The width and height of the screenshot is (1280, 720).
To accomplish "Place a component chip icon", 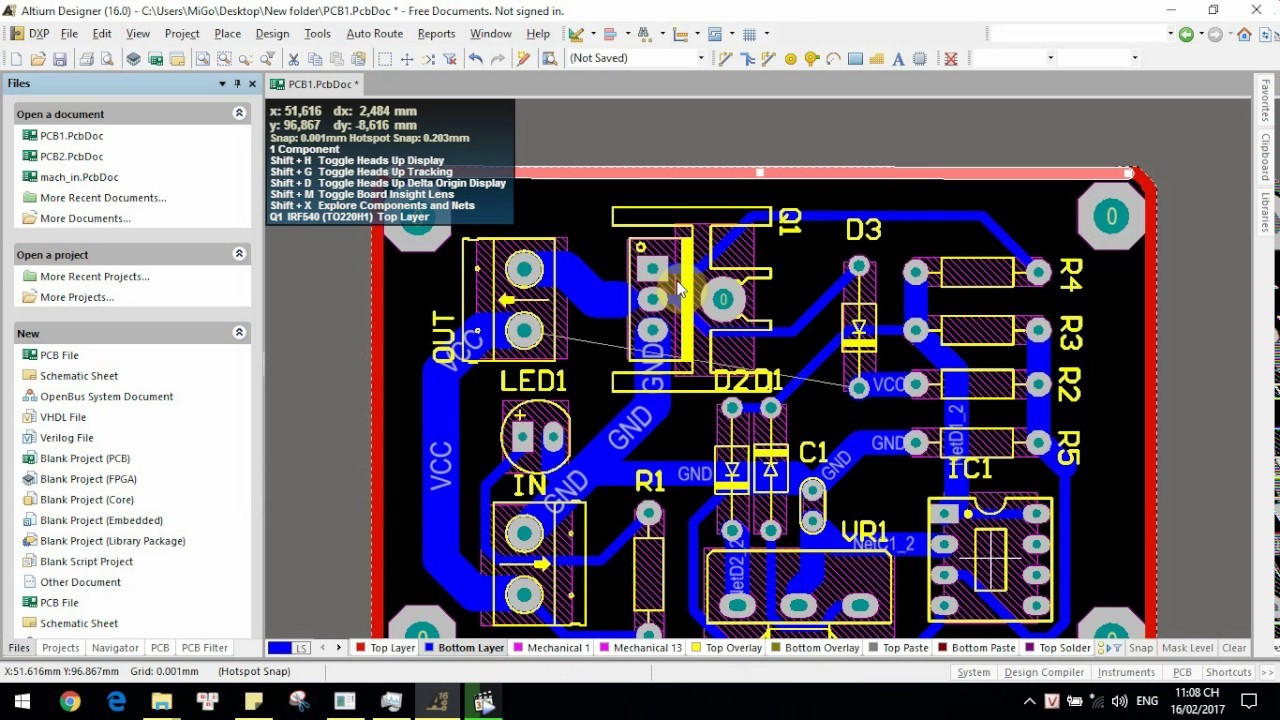I will point(920,59).
